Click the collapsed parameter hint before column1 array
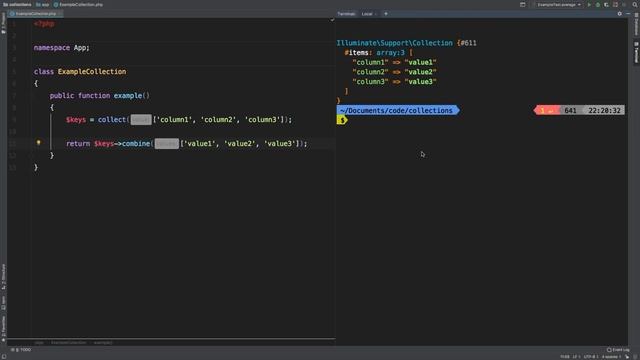This screenshot has width=640, height=360. coord(141,120)
